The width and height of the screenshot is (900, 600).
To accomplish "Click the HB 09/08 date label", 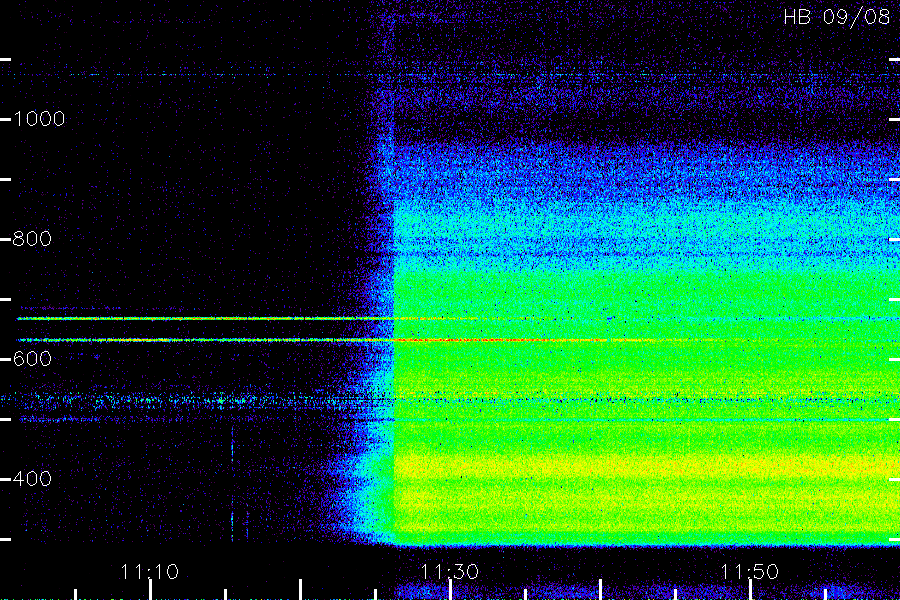I will (x=836, y=17).
